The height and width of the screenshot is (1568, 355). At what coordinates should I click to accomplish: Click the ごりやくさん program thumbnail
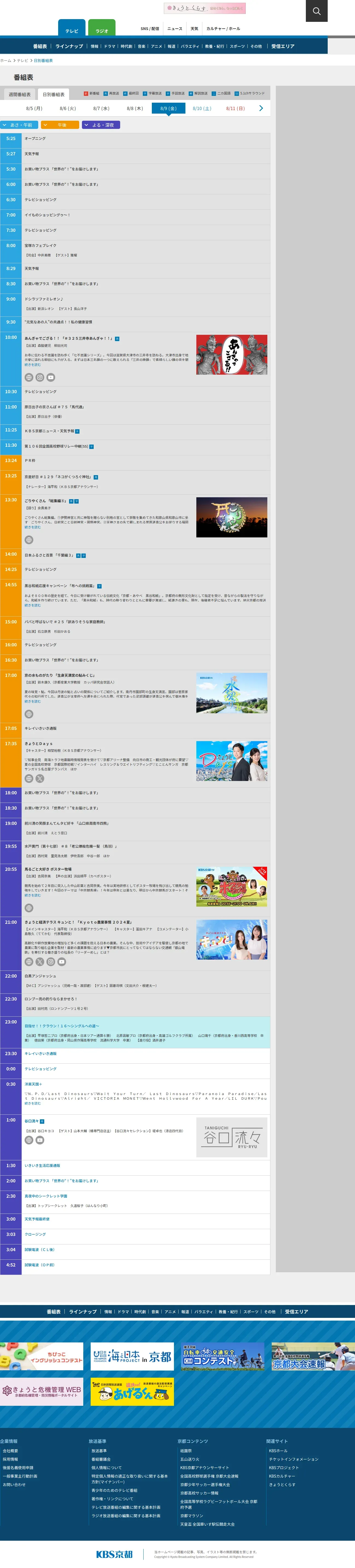231,517
